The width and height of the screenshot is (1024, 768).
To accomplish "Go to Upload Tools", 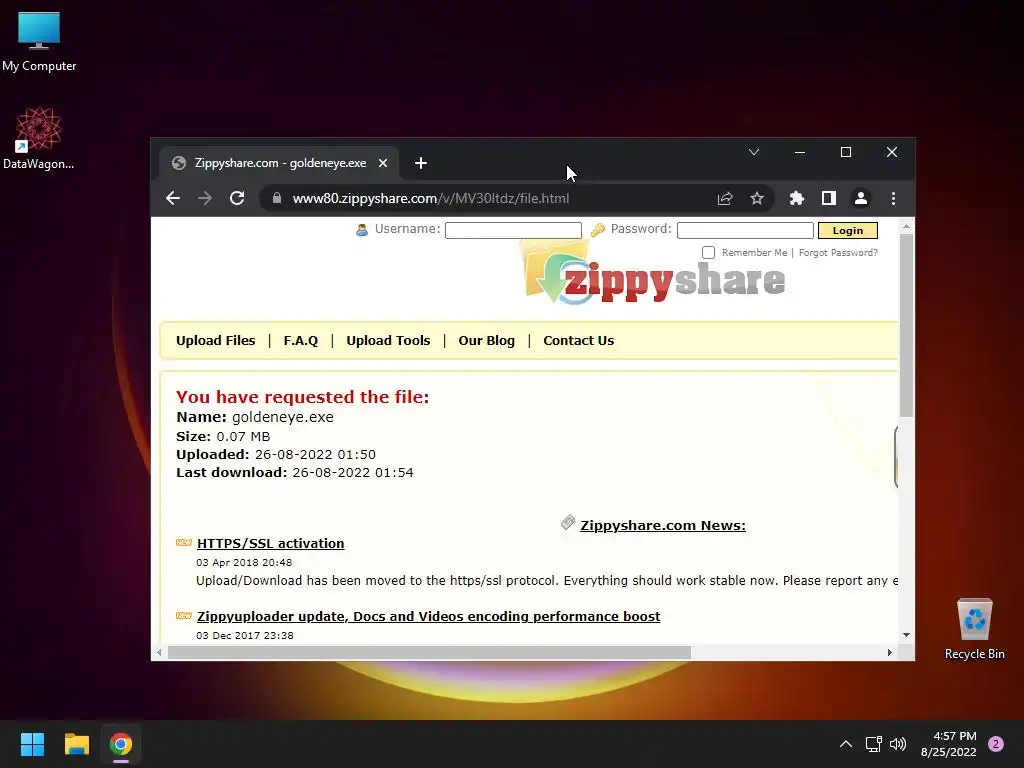I will coord(389,340).
